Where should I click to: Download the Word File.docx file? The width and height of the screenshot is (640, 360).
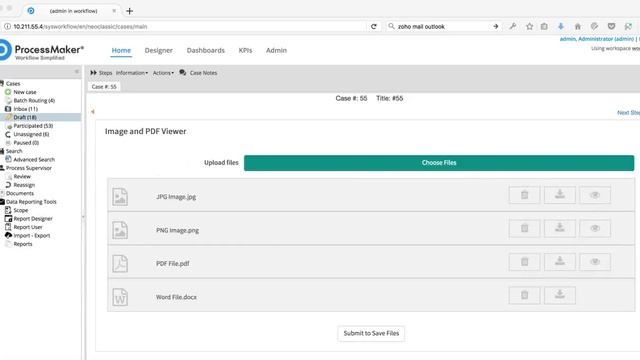560,296
